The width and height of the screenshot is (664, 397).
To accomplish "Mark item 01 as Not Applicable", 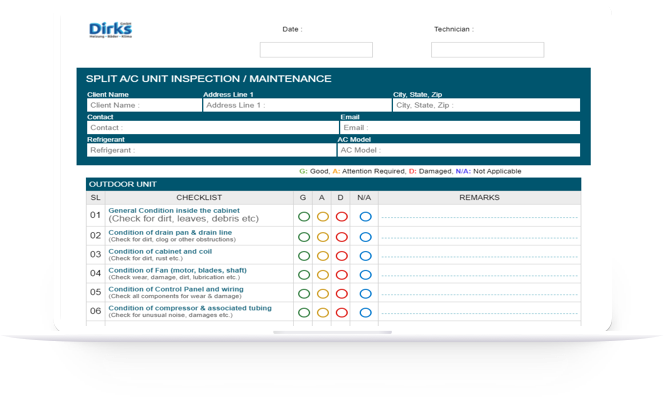I will click(365, 217).
